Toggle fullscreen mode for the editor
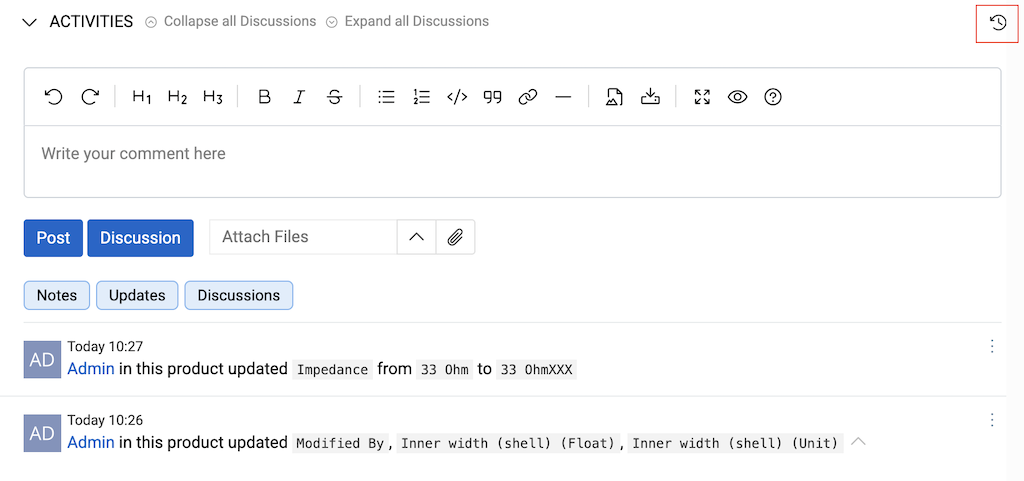Image resolution: width=1024 pixels, height=481 pixels. click(x=702, y=97)
